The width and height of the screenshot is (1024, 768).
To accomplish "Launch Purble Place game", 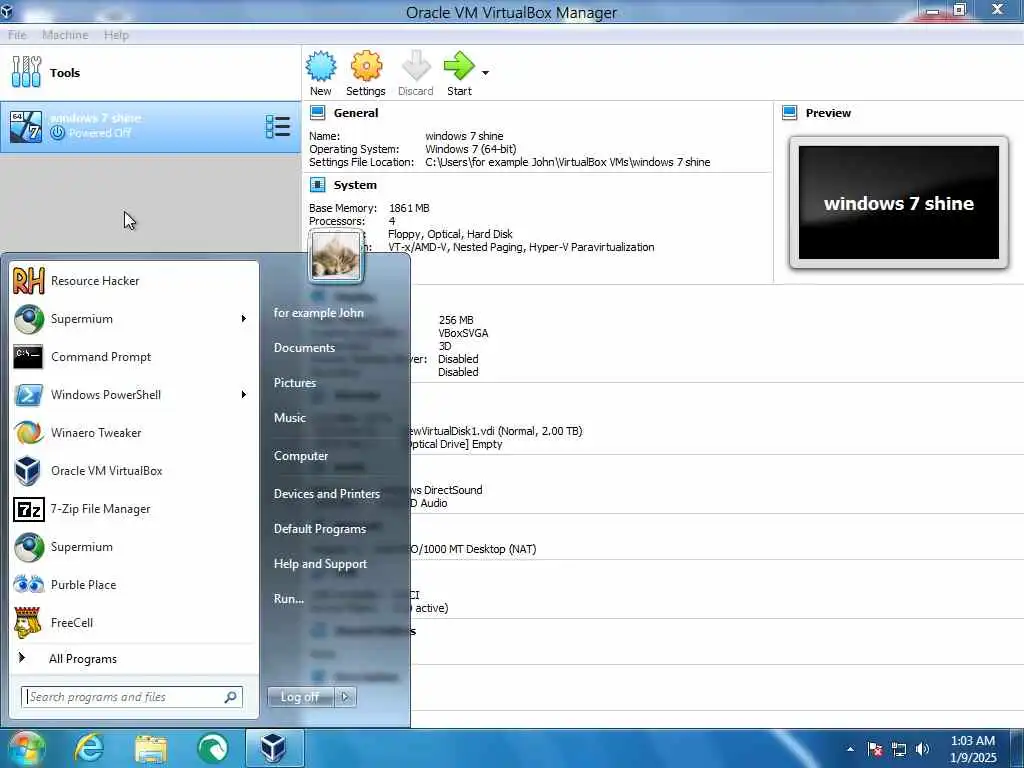I will pos(134,584).
